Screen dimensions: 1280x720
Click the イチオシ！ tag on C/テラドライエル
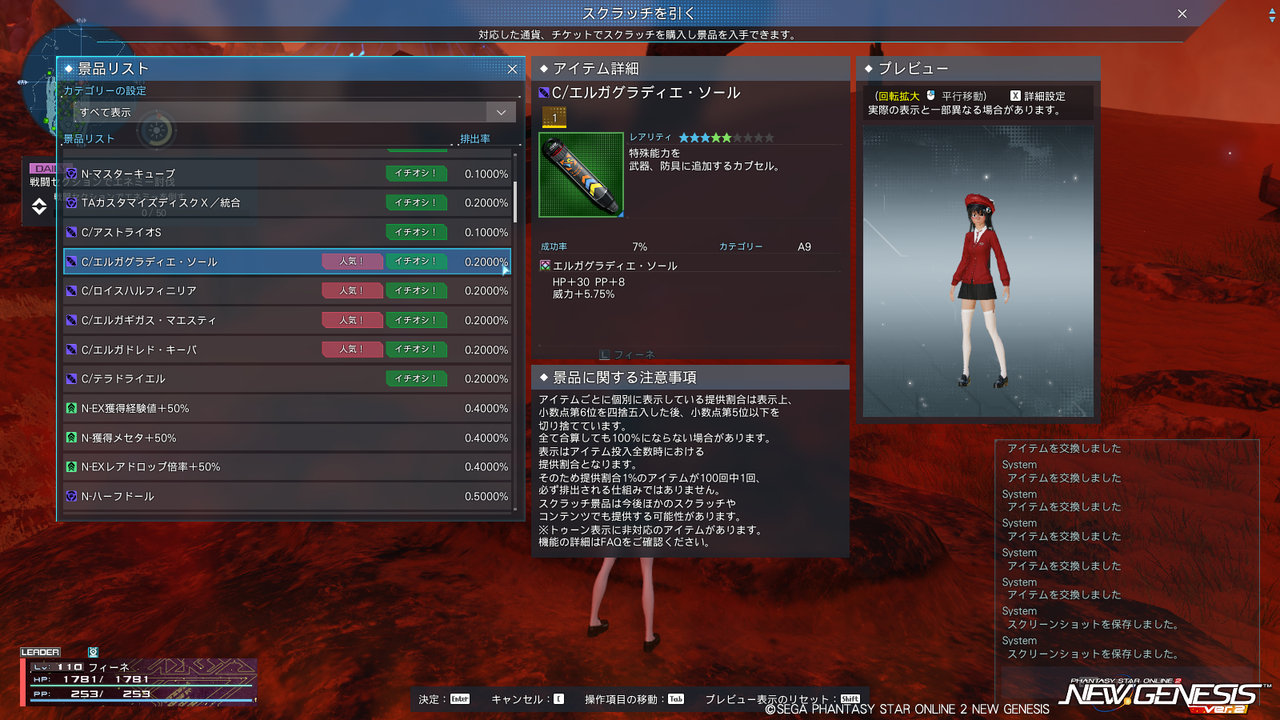coord(416,379)
